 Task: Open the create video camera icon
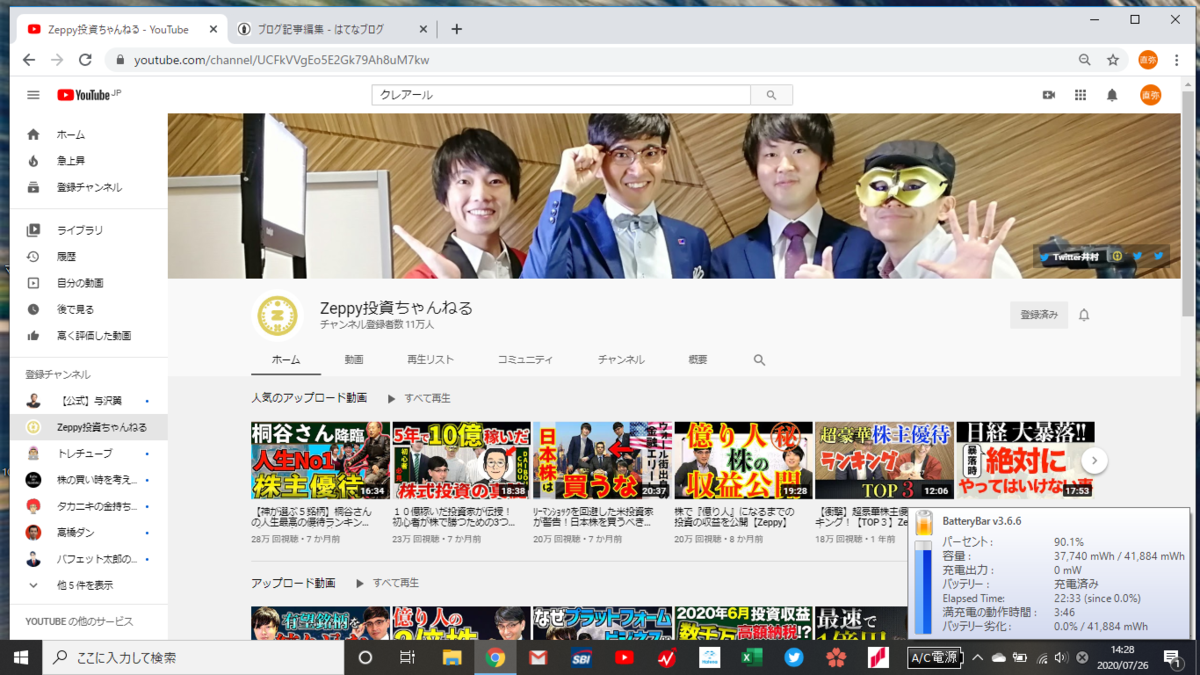tap(1048, 95)
